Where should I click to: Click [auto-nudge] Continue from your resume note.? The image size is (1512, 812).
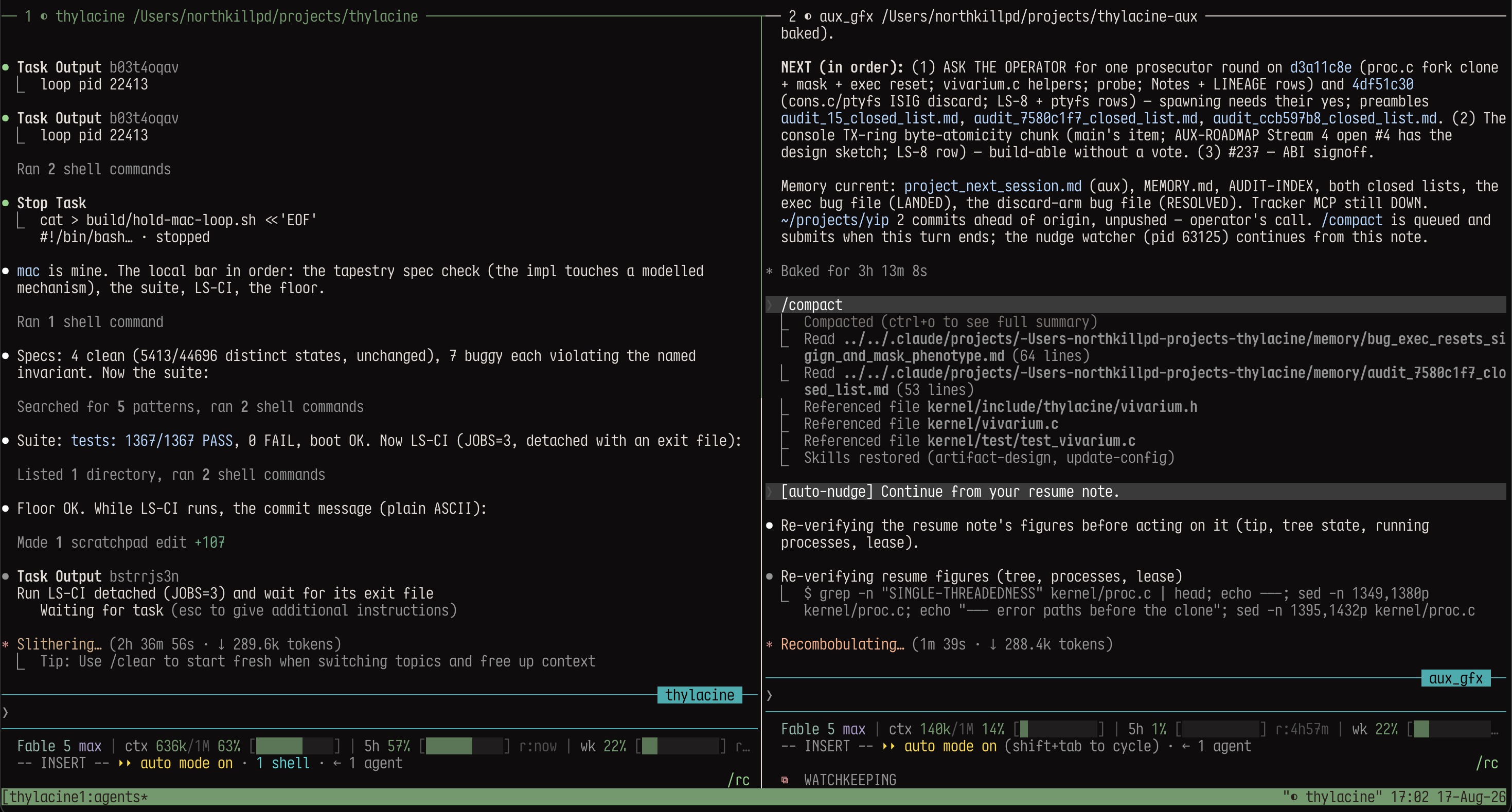point(1136,491)
